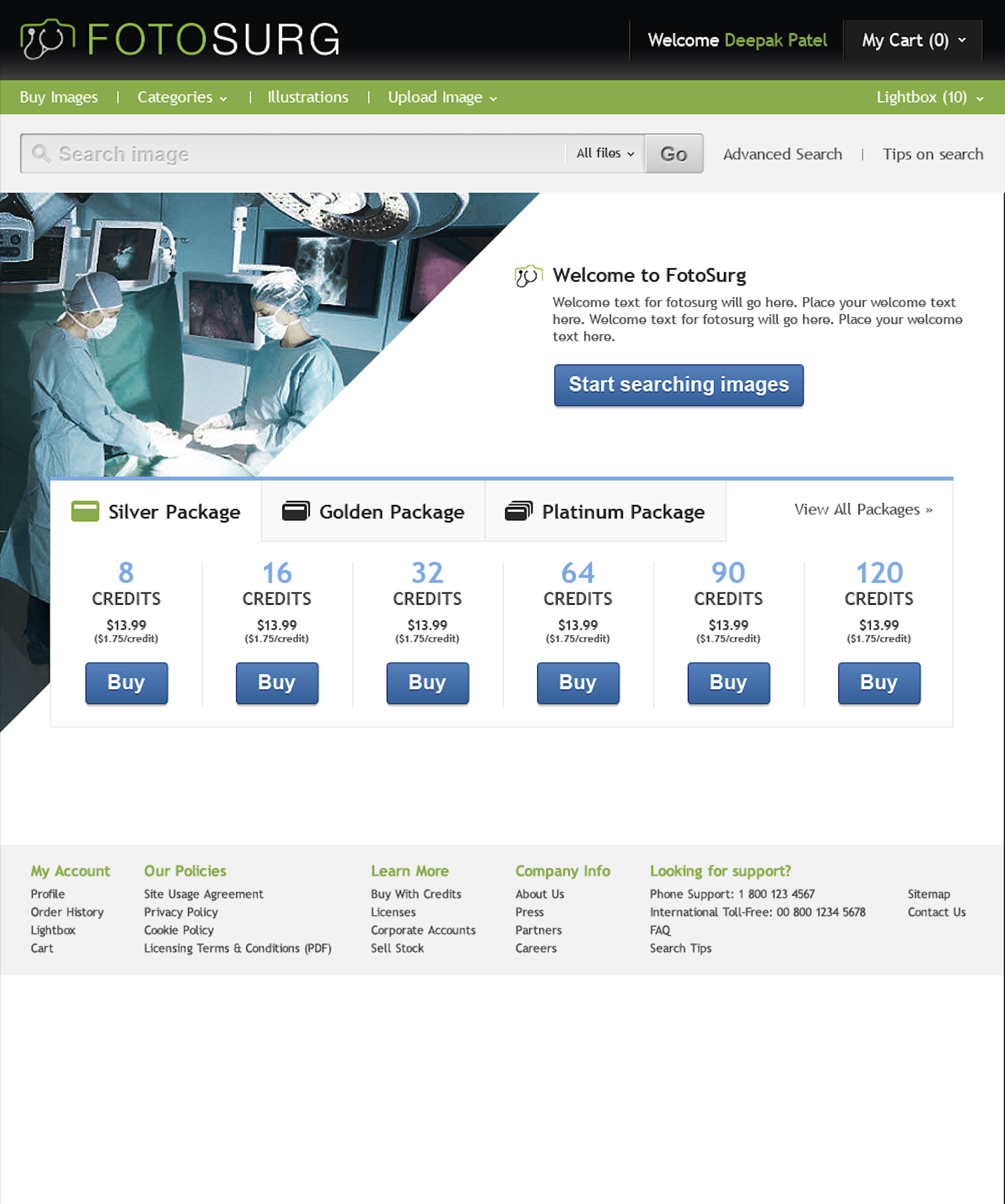
Task: Open FAQ link under support
Action: tap(660, 930)
